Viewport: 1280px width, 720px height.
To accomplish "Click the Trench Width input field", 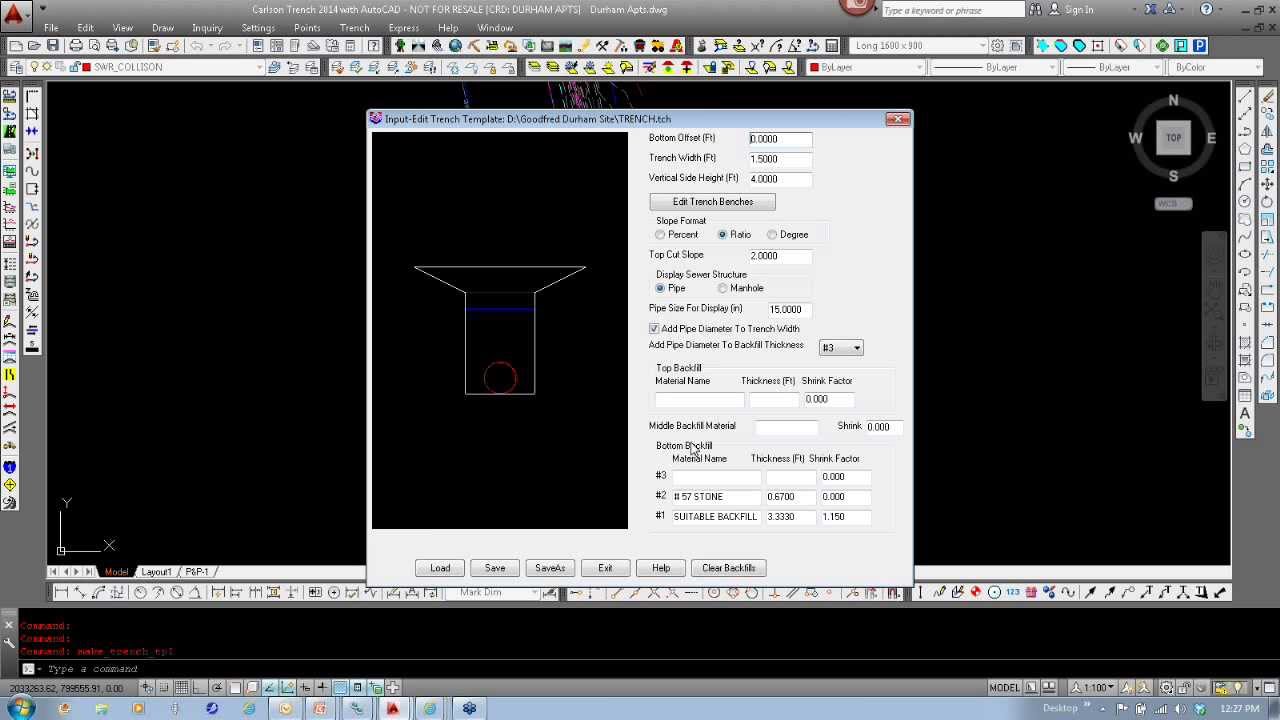I will (x=780, y=159).
